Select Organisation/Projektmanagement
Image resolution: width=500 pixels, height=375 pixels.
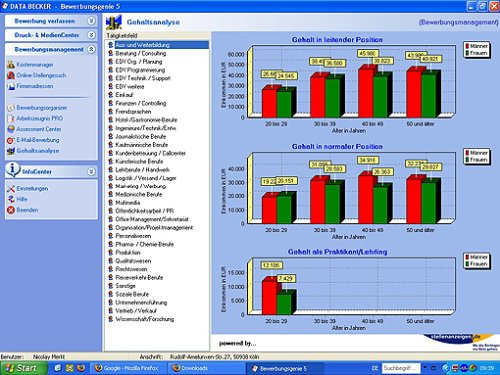tap(154, 228)
